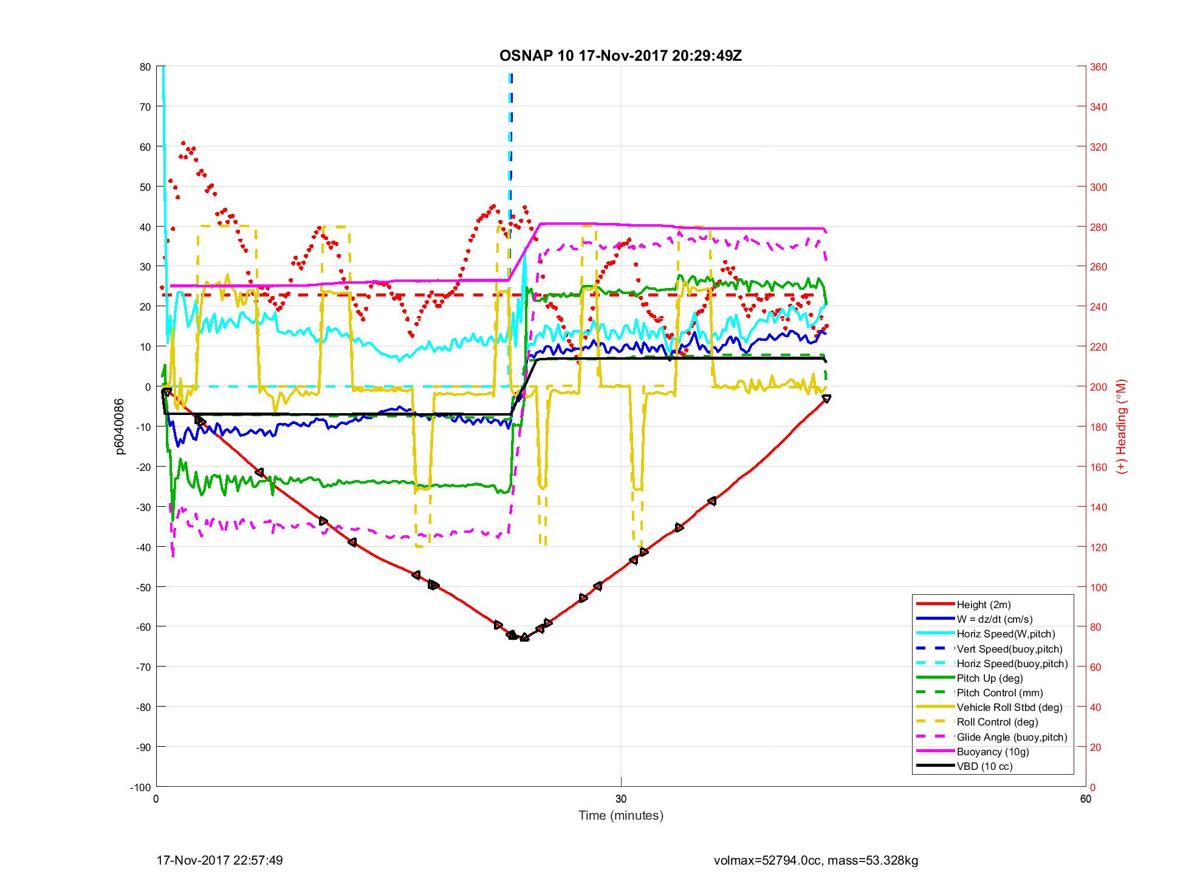Click the left axis tick label "-20"
The width and height of the screenshot is (1200, 885).
click(143, 467)
